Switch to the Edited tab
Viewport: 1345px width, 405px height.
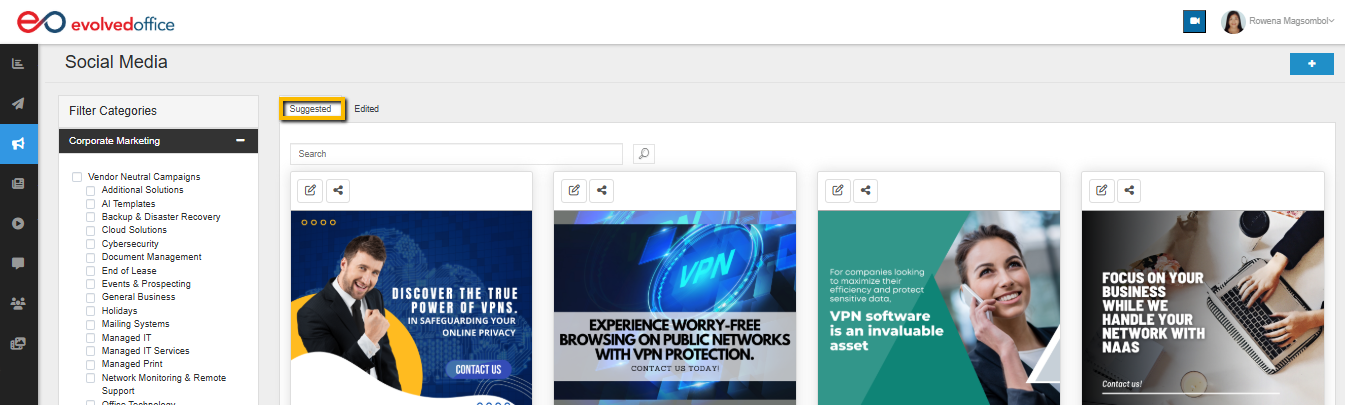(367, 109)
